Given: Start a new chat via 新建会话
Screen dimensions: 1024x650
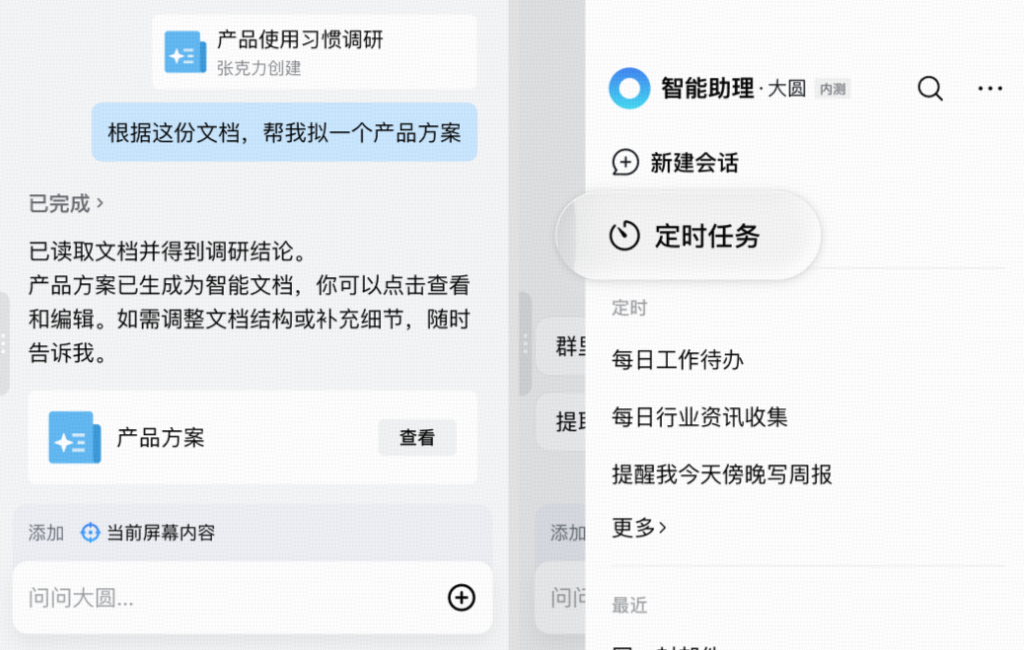Looking at the screenshot, I should click(694, 163).
